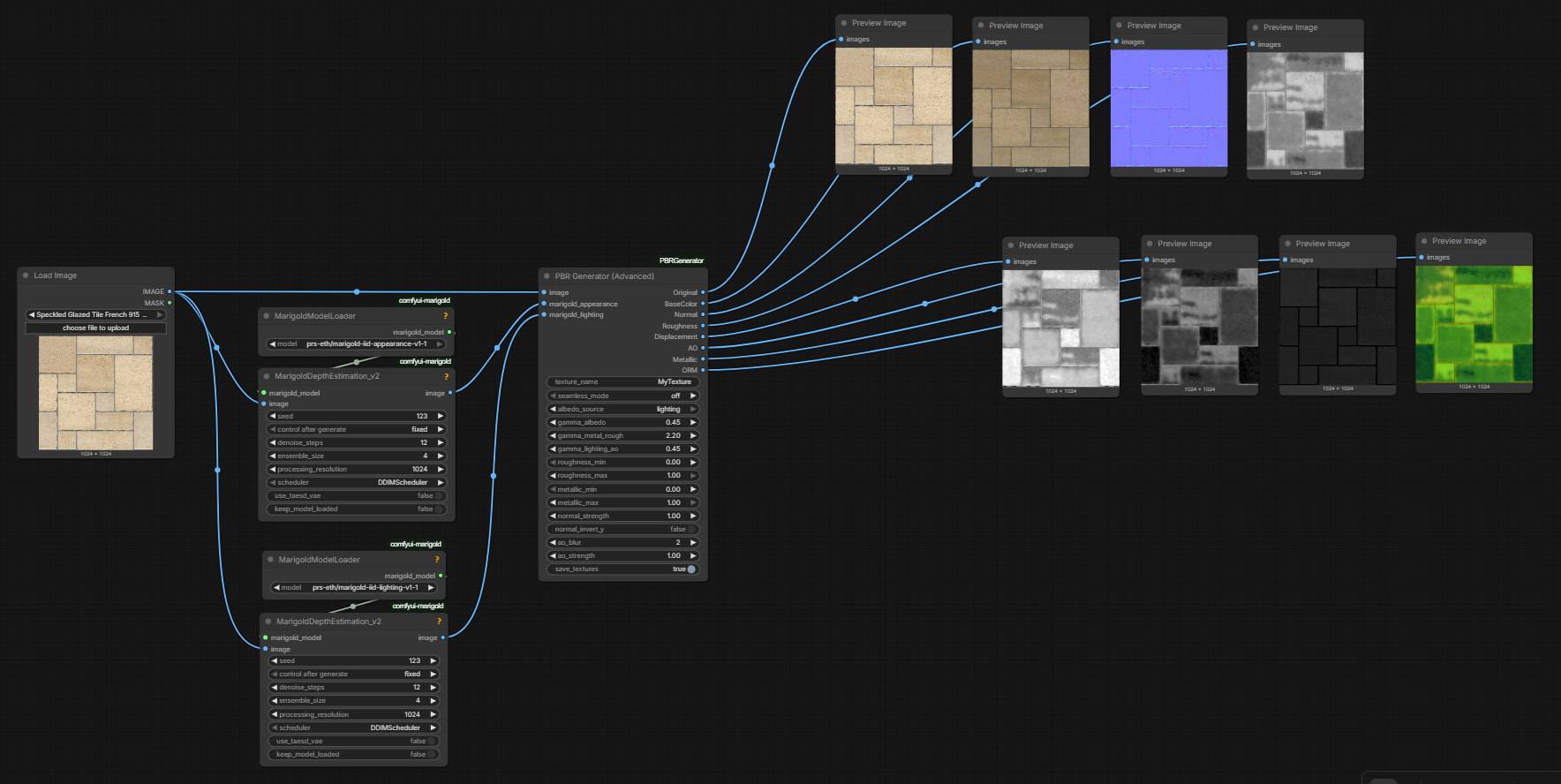Select the Load Image node title bar
The width and height of the screenshot is (1561, 784).
pos(96,275)
